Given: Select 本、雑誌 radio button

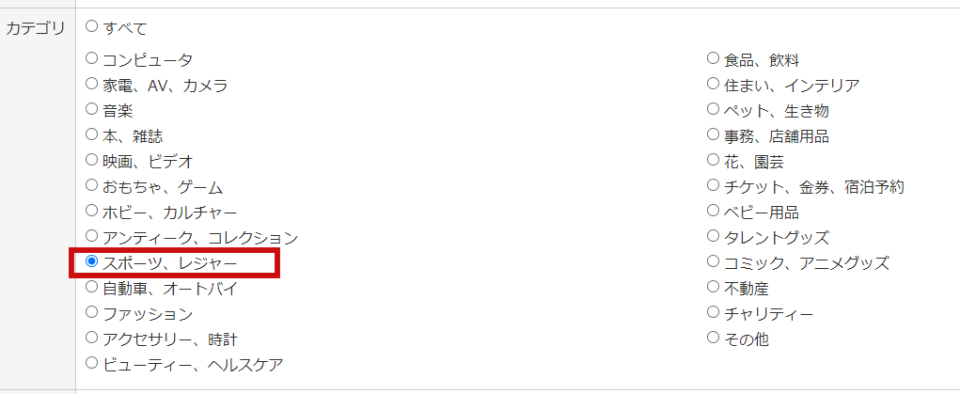Looking at the screenshot, I should click(92, 134).
